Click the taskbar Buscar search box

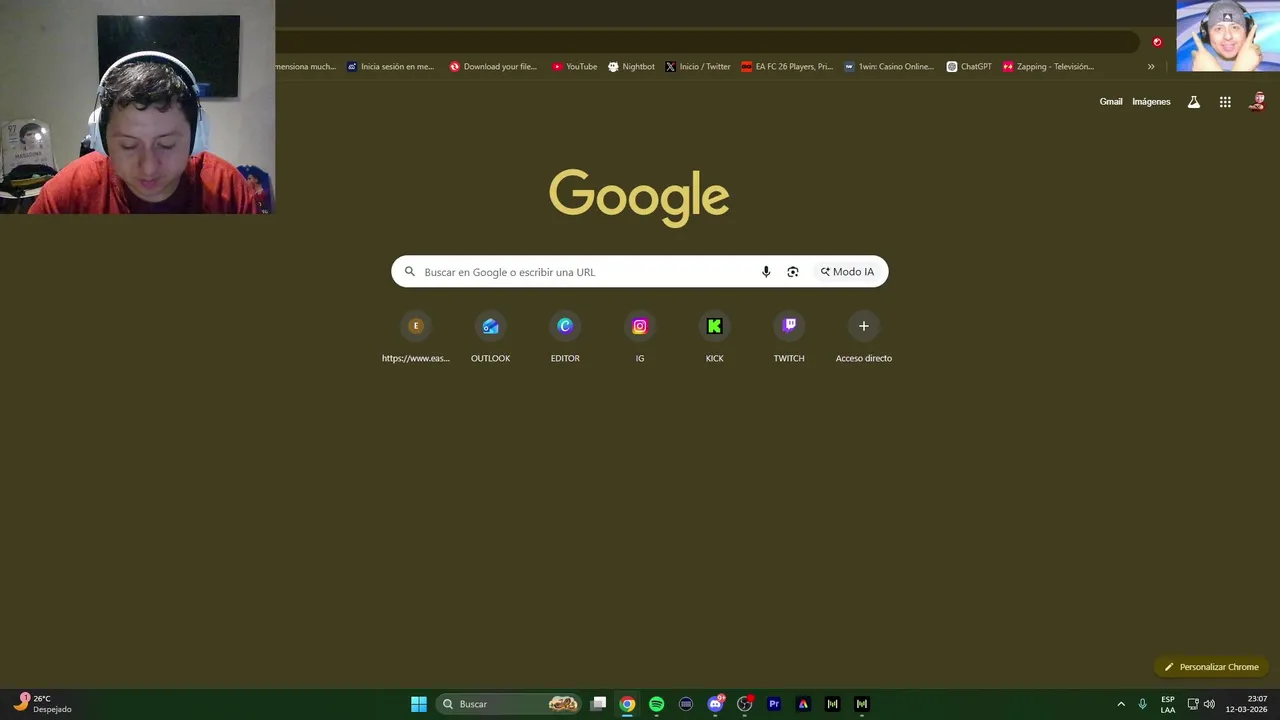510,704
